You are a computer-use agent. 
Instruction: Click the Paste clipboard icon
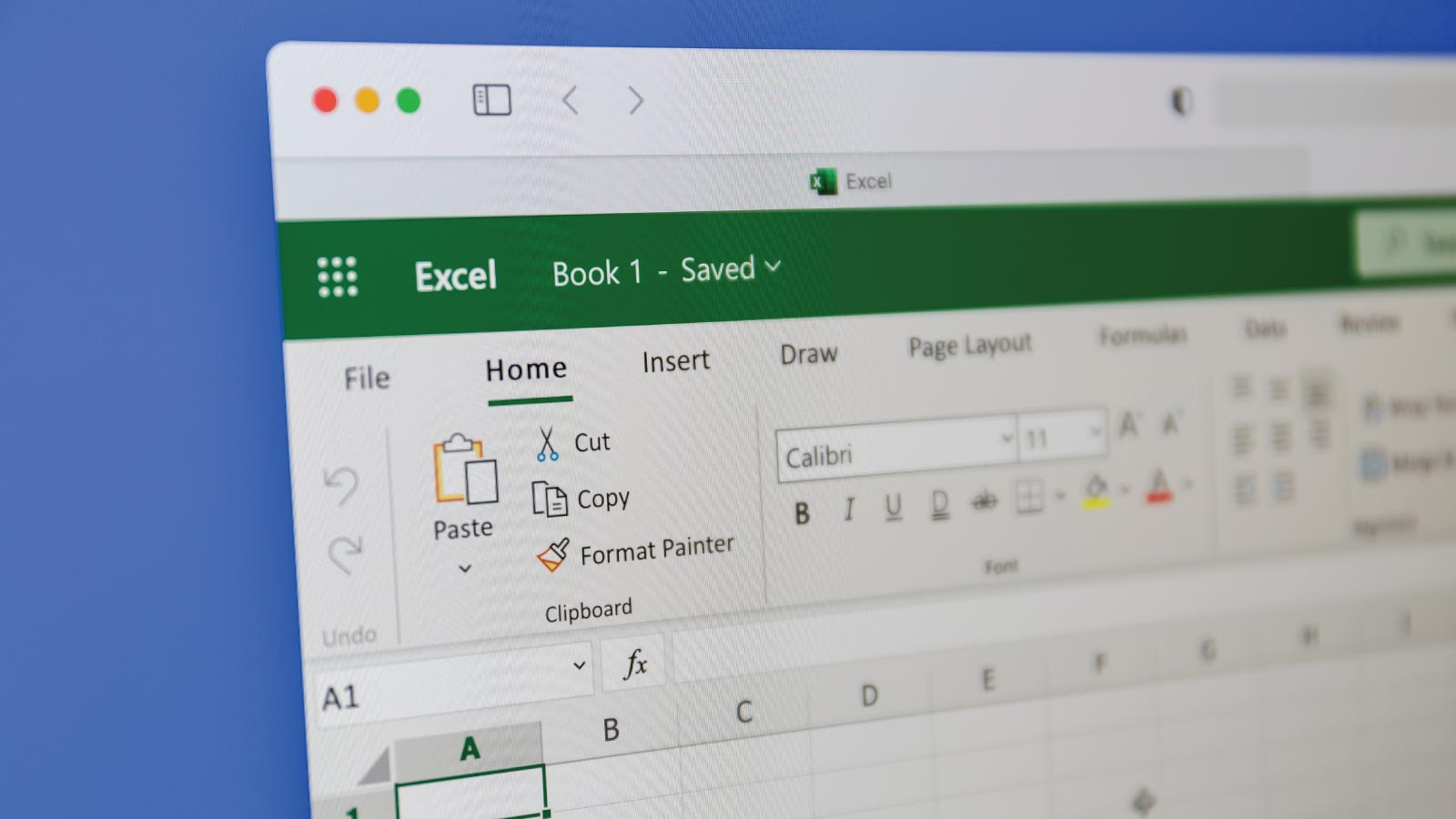click(465, 469)
